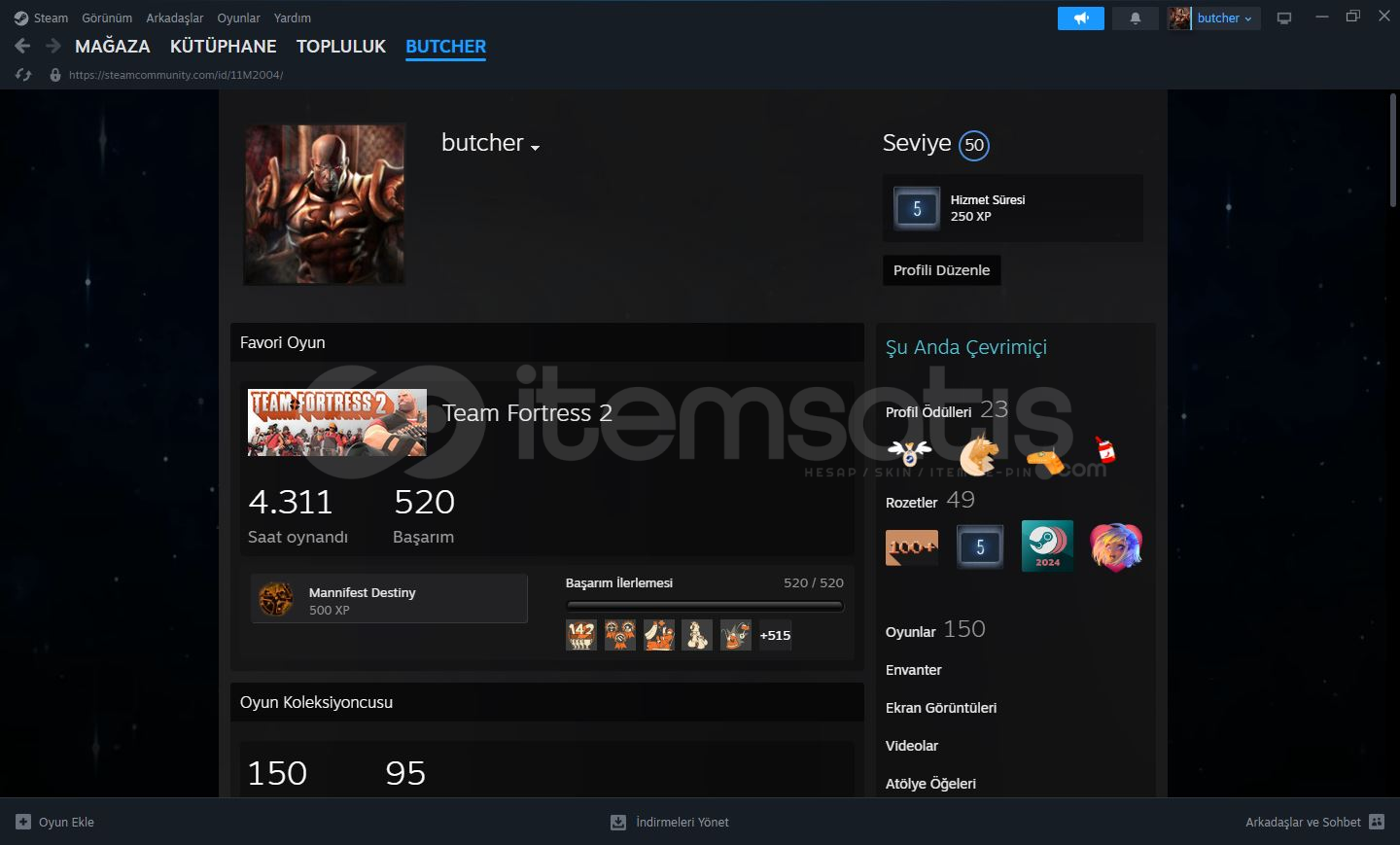Screen dimensions: 1400x845
Task: Open the Videolar link
Action: coord(912,746)
